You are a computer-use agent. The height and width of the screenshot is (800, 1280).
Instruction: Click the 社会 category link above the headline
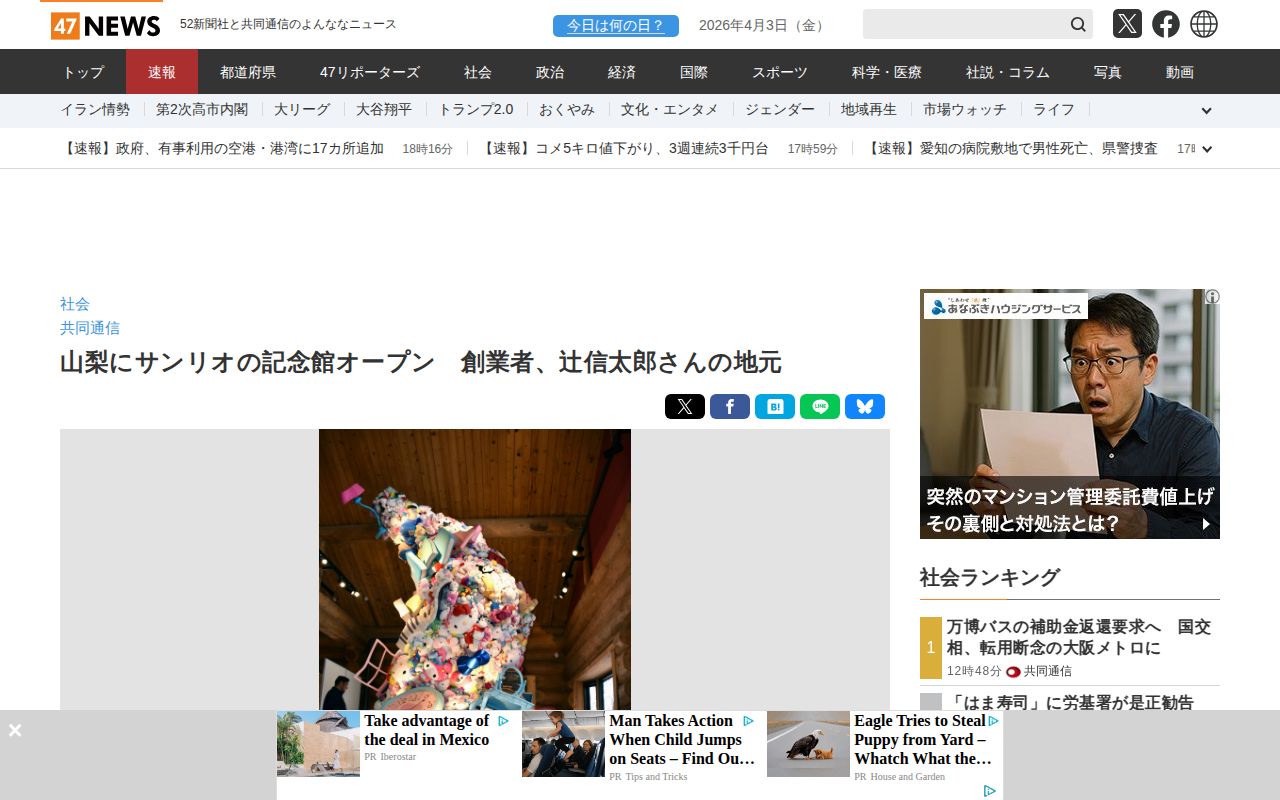click(x=75, y=304)
